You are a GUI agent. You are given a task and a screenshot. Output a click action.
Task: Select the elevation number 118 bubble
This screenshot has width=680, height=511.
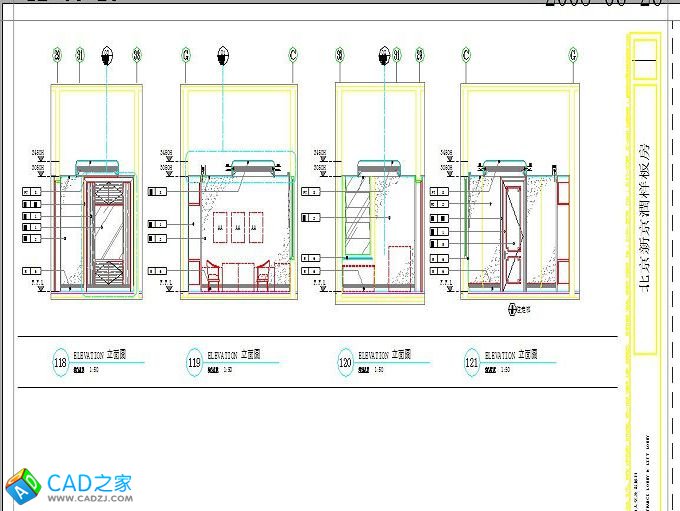click(61, 363)
